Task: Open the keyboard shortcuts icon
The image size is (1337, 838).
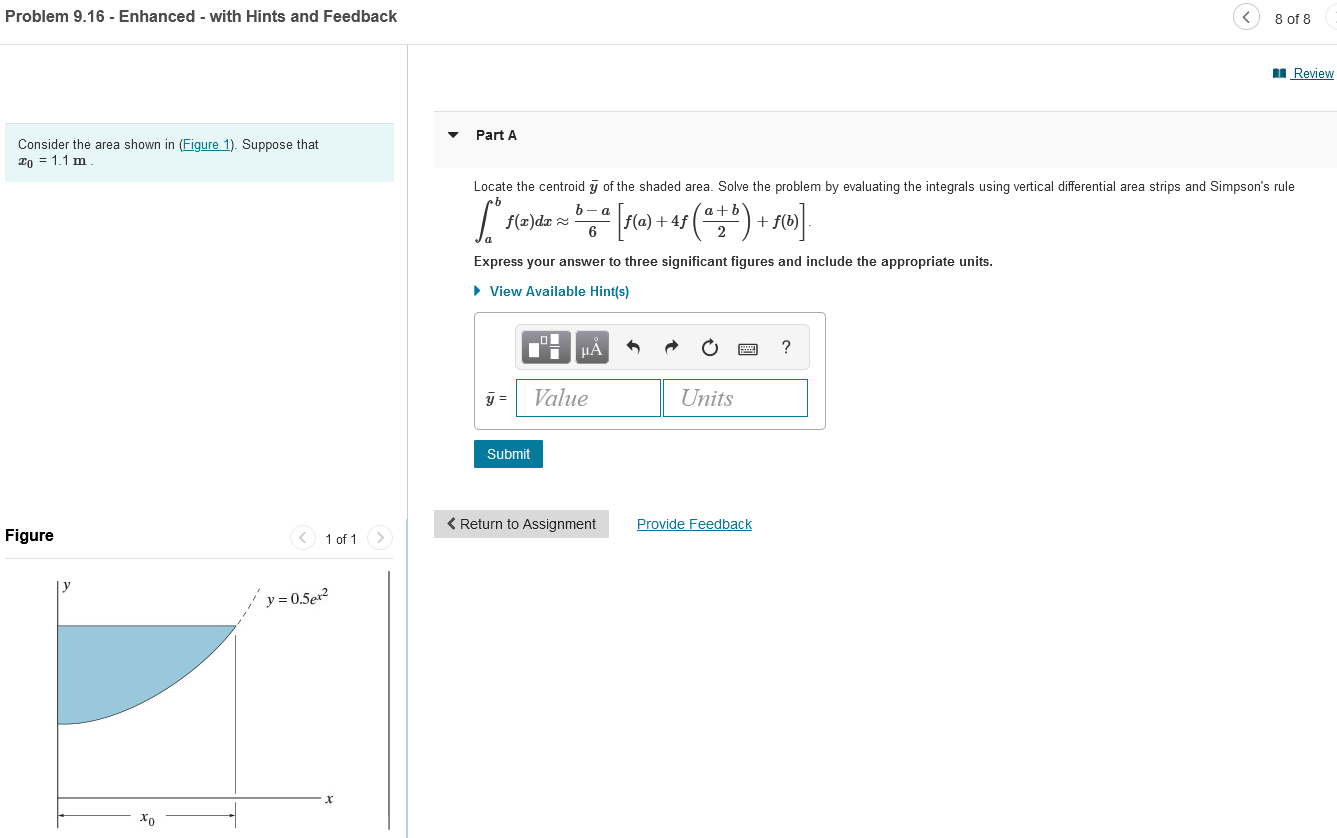Action: (747, 347)
